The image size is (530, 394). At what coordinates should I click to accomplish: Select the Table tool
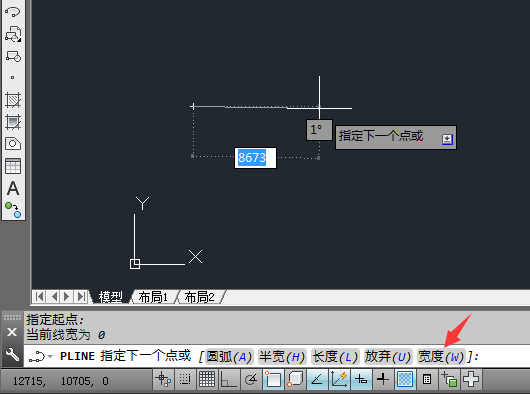point(13,166)
